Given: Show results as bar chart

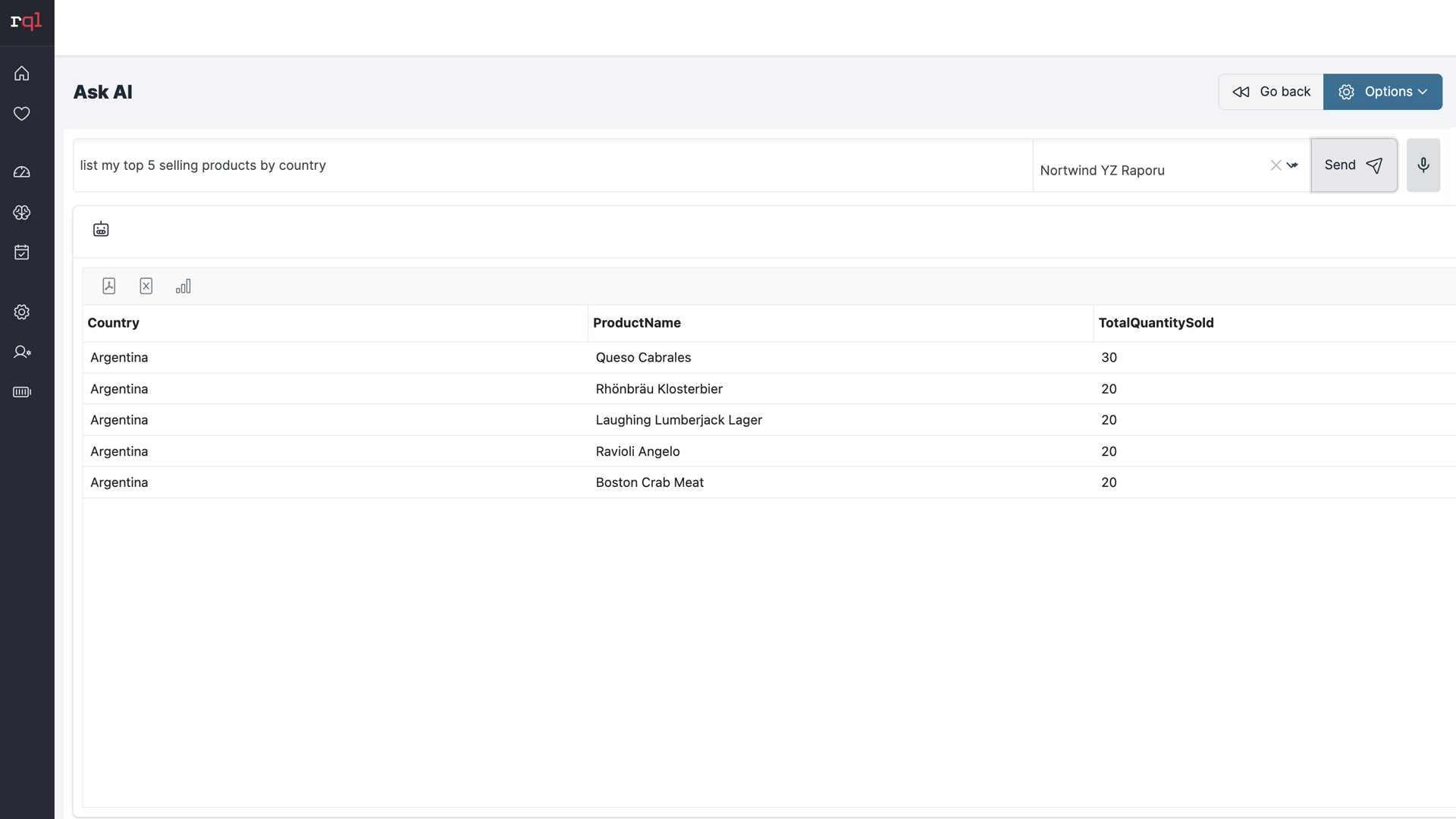Looking at the screenshot, I should (x=184, y=286).
